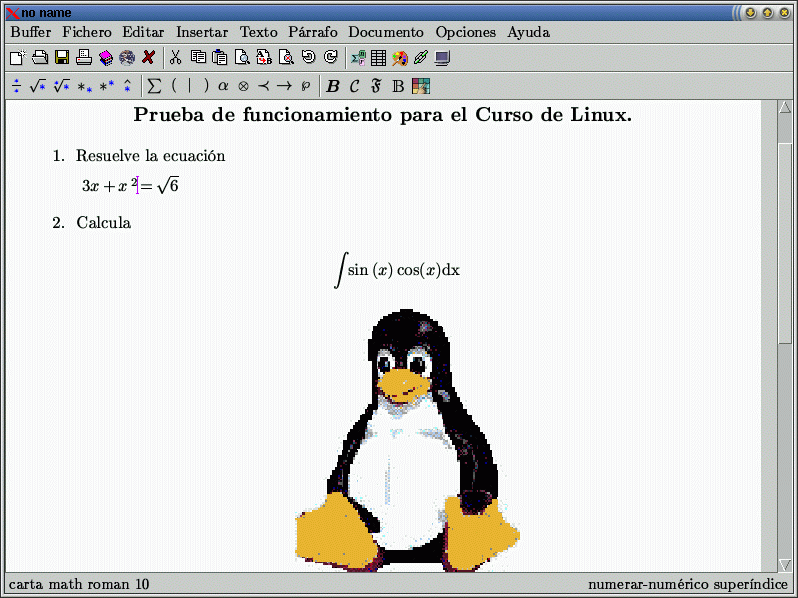Screen dimensions: 798x598
Task: Choose Fraktur font with the gothic F icon
Action: click(x=376, y=87)
